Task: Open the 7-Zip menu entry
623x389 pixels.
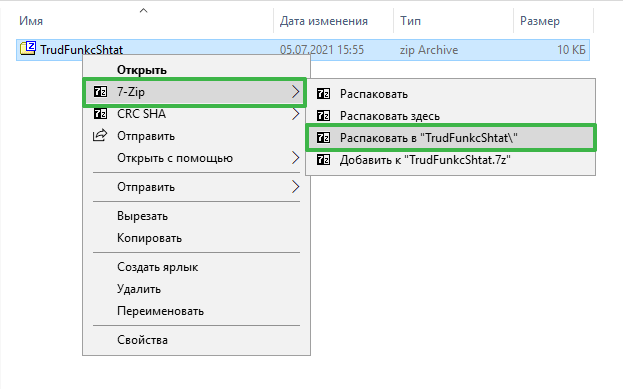Action: pyautogui.click(x=195, y=92)
